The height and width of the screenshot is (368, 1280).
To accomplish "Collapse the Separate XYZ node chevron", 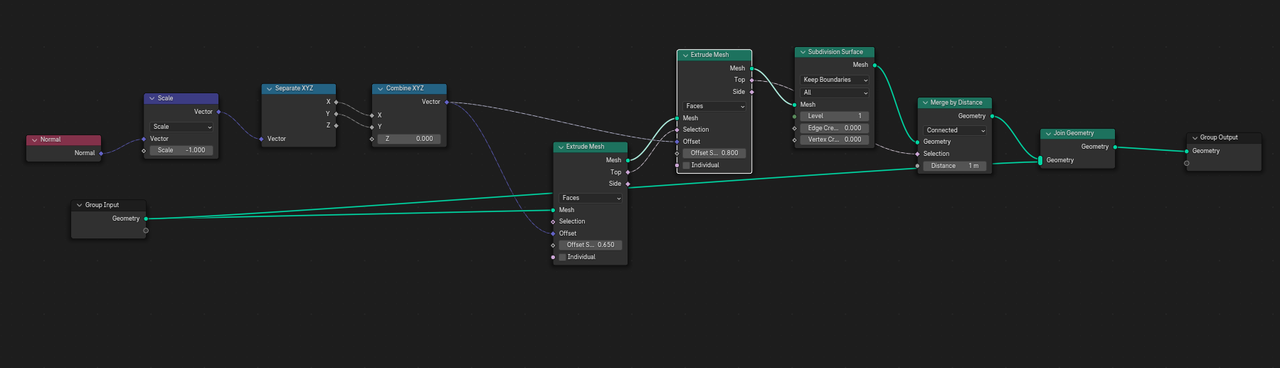I will coord(269,89).
